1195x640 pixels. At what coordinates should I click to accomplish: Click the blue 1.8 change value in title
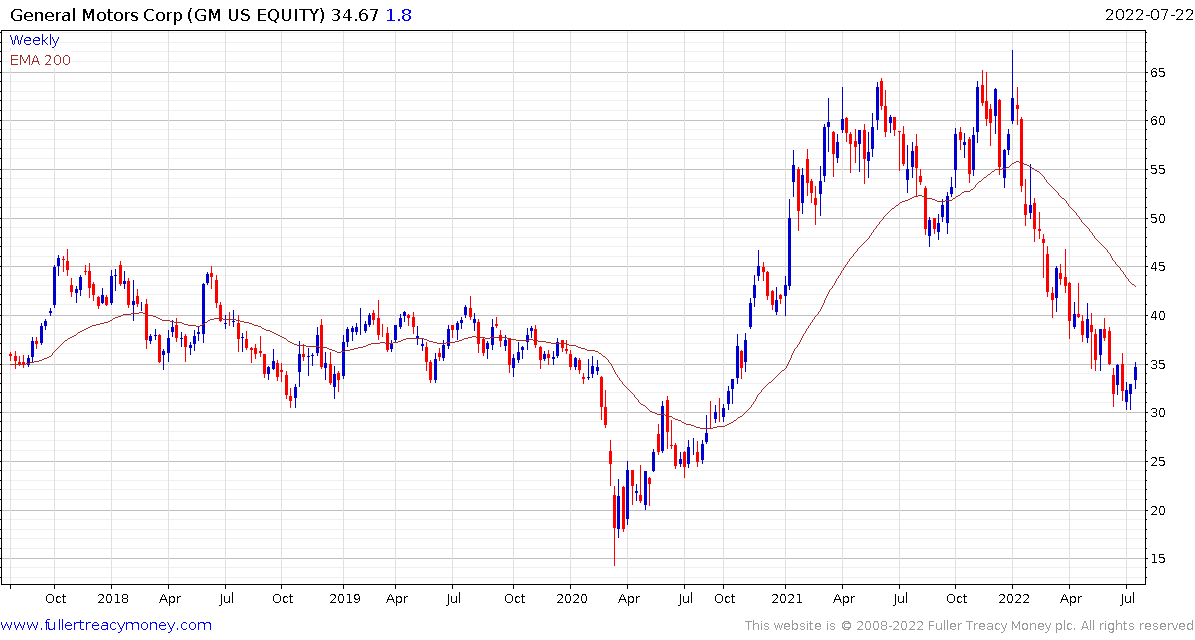tap(398, 15)
